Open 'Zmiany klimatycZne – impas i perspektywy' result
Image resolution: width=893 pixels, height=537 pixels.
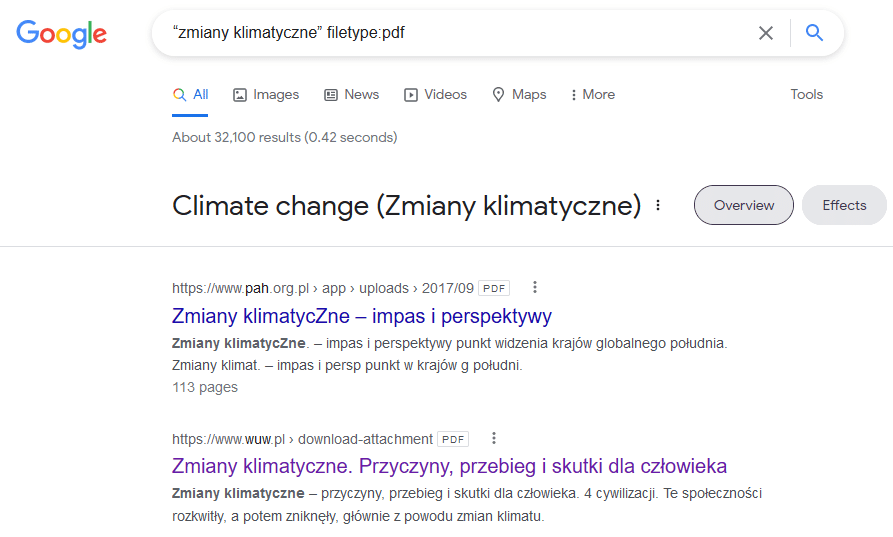click(x=362, y=316)
